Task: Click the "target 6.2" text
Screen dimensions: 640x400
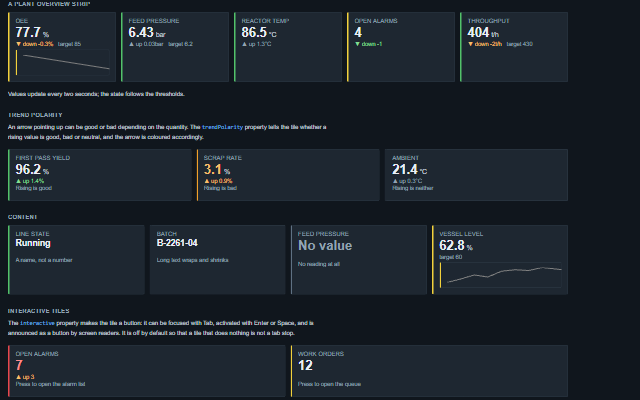Action: coord(180,44)
